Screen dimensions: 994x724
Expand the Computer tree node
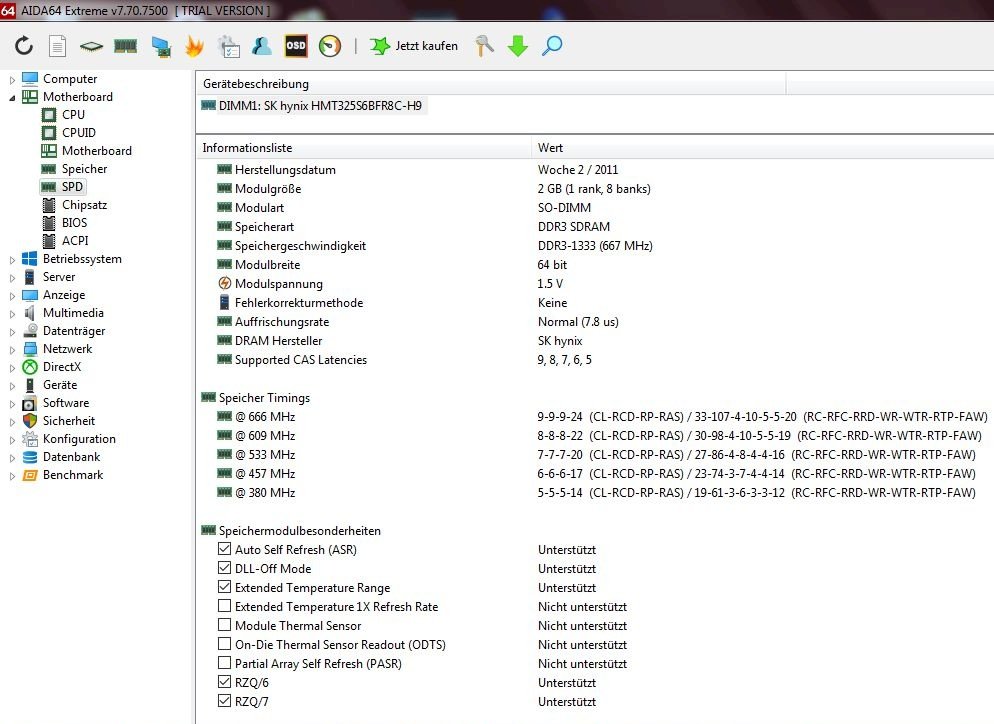[x=12, y=79]
